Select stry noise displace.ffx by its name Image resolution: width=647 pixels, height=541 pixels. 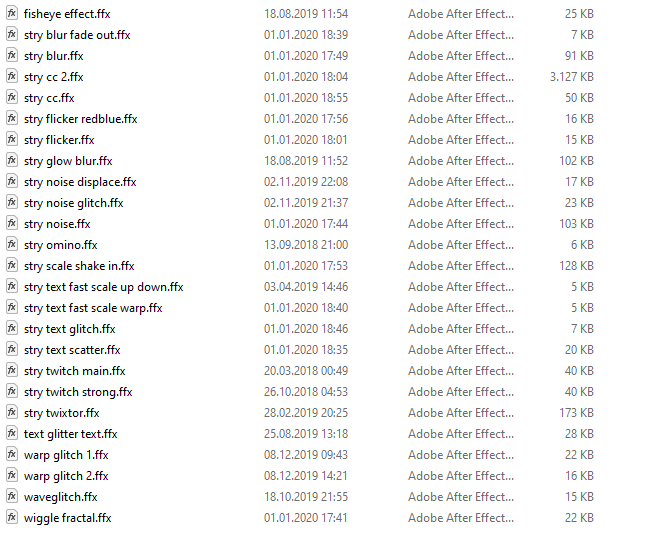coord(80,182)
